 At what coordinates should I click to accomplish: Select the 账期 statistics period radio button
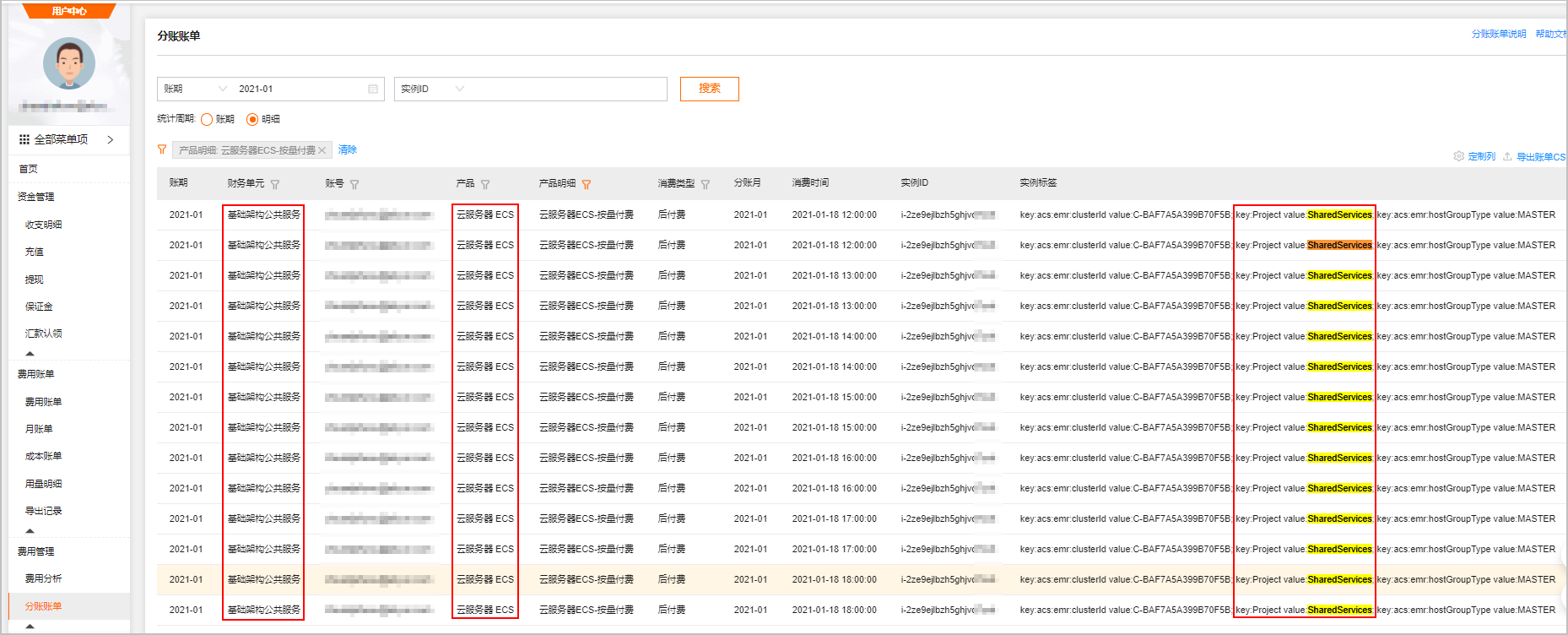click(207, 119)
